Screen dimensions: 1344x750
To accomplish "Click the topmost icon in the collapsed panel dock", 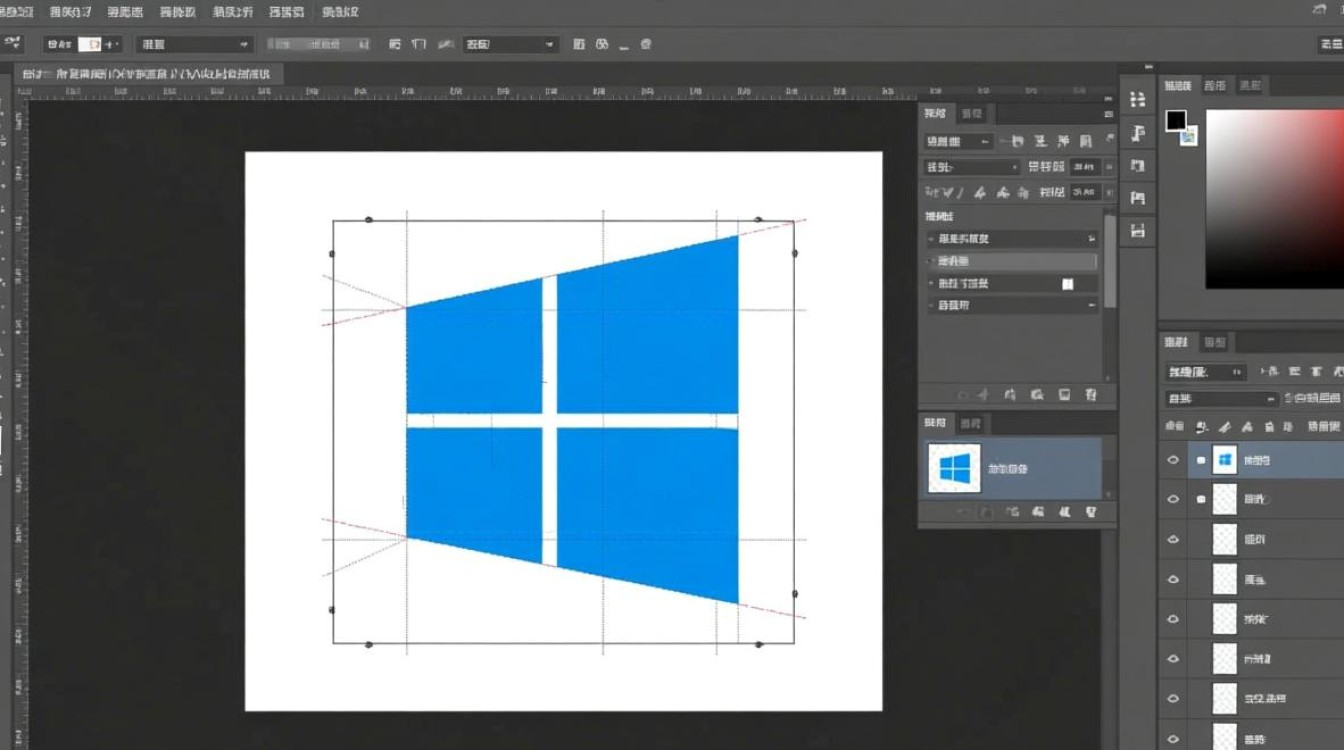I will [x=1137, y=99].
